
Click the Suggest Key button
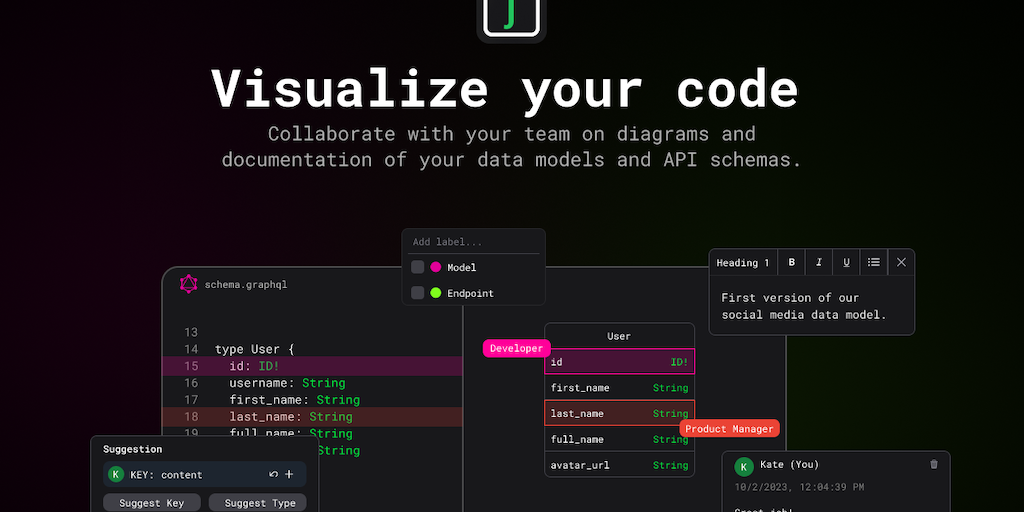(x=152, y=503)
